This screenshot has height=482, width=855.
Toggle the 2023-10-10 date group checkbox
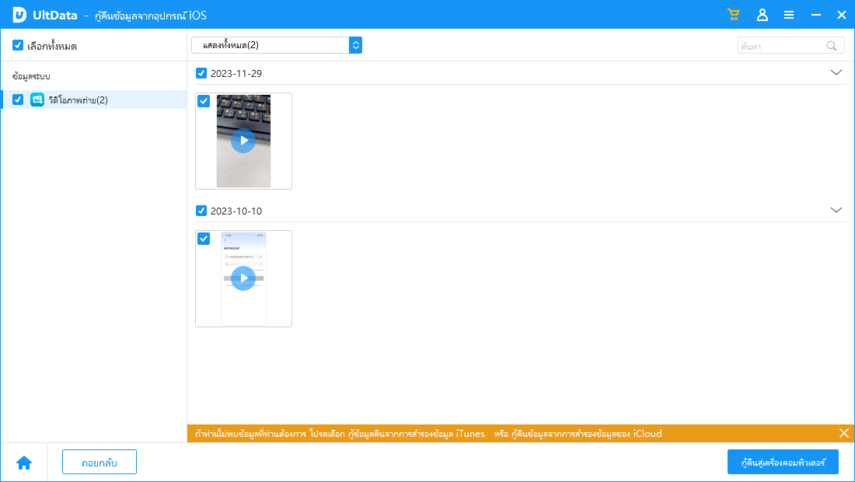(201, 210)
